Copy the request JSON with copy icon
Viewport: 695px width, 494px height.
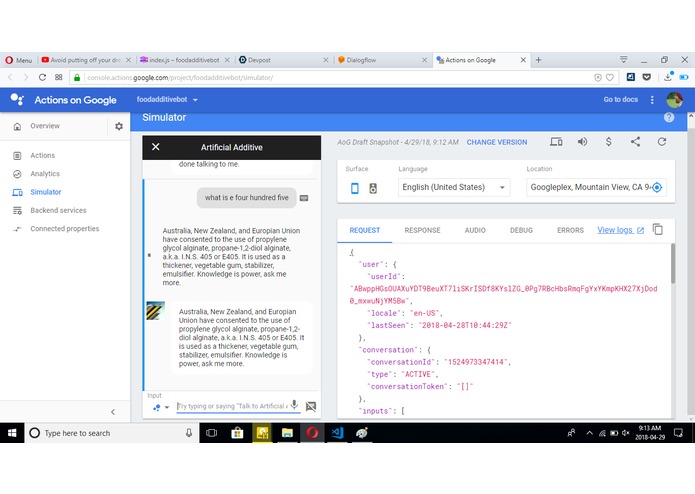[658, 229]
